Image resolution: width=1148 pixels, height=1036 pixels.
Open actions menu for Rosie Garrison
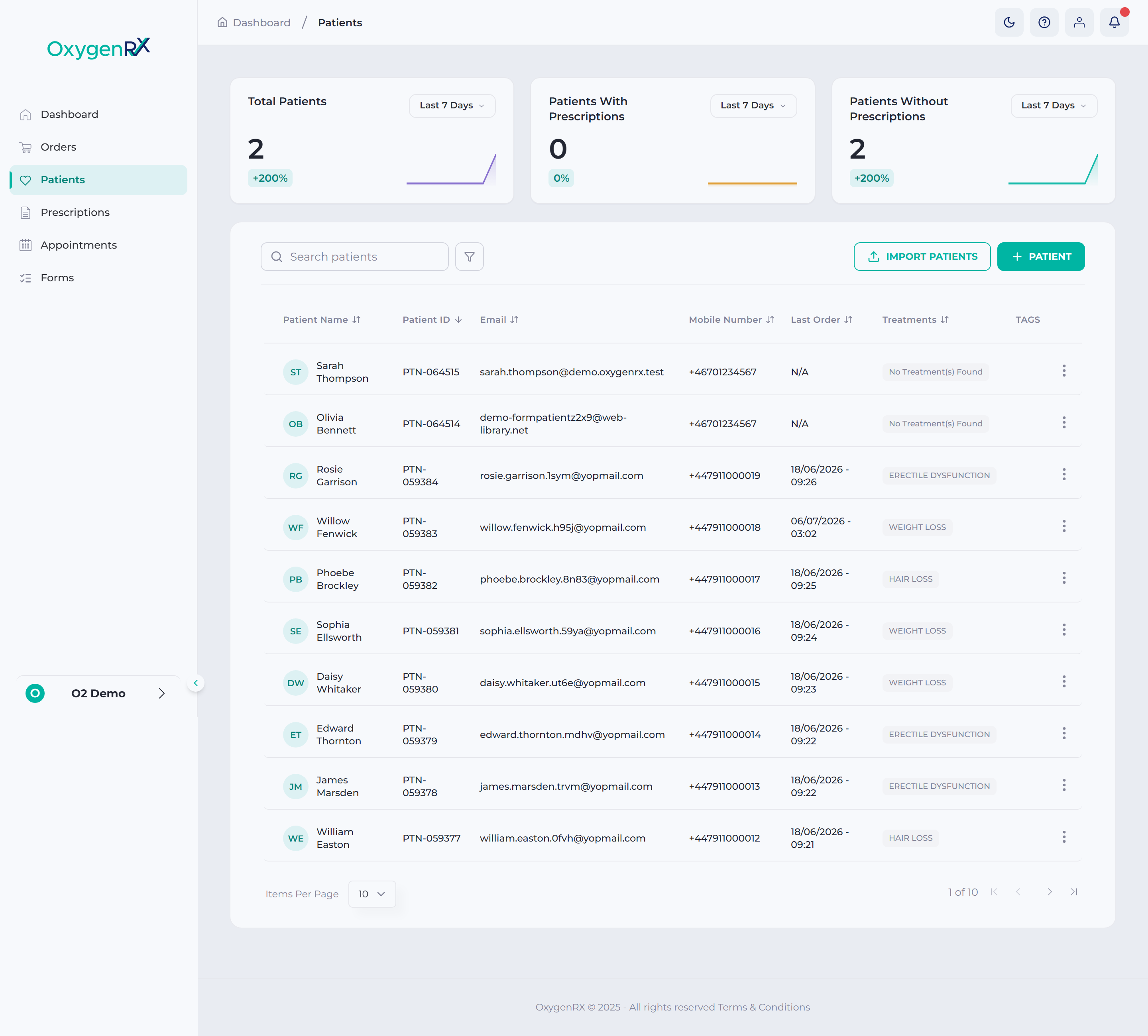click(x=1064, y=475)
